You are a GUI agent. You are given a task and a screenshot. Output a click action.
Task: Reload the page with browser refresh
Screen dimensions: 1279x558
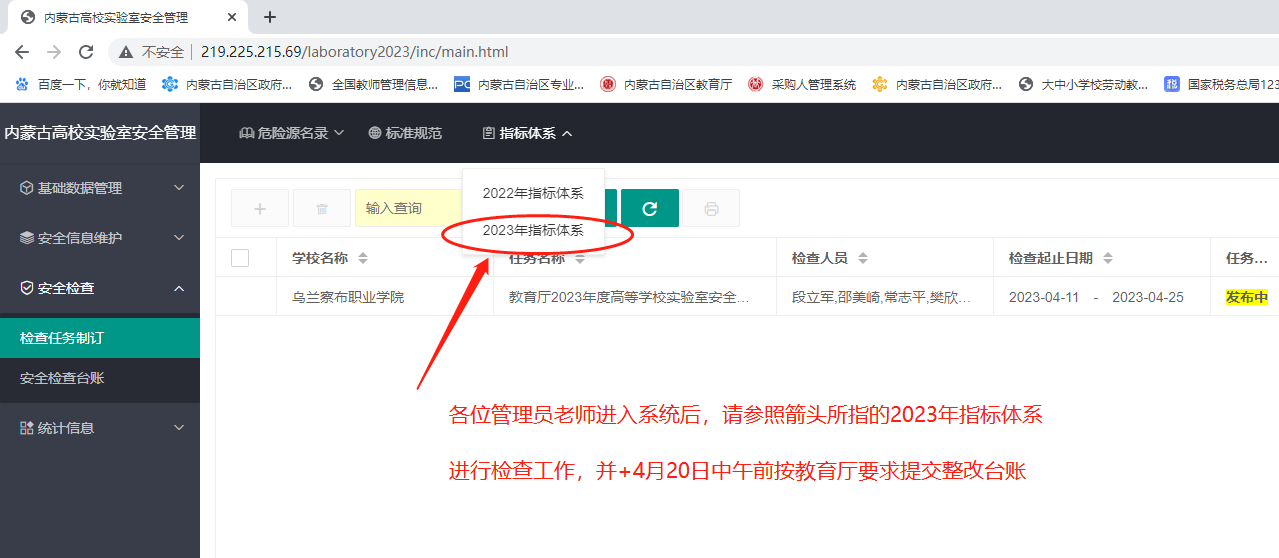(86, 52)
